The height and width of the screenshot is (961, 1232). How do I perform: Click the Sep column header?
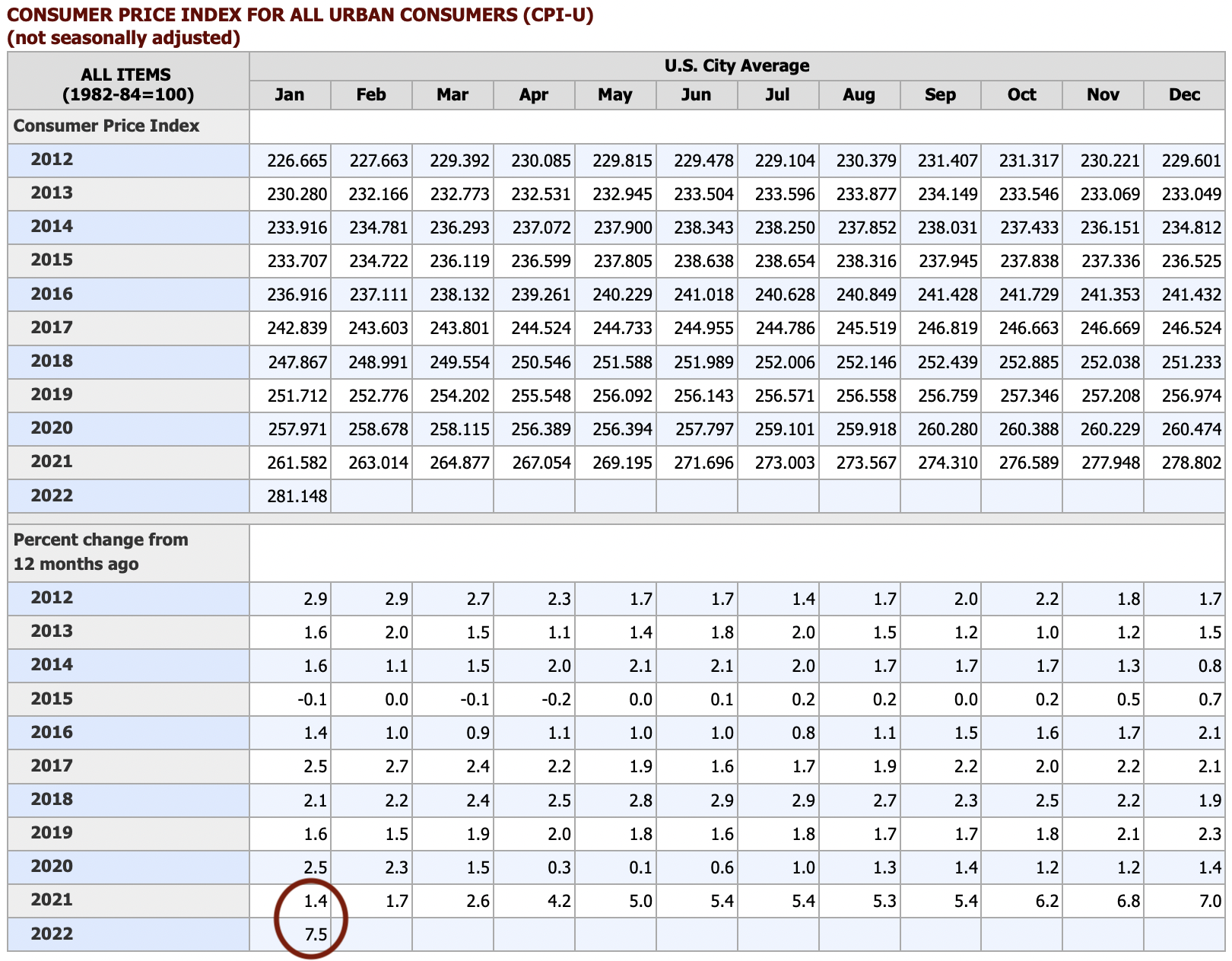point(941,95)
